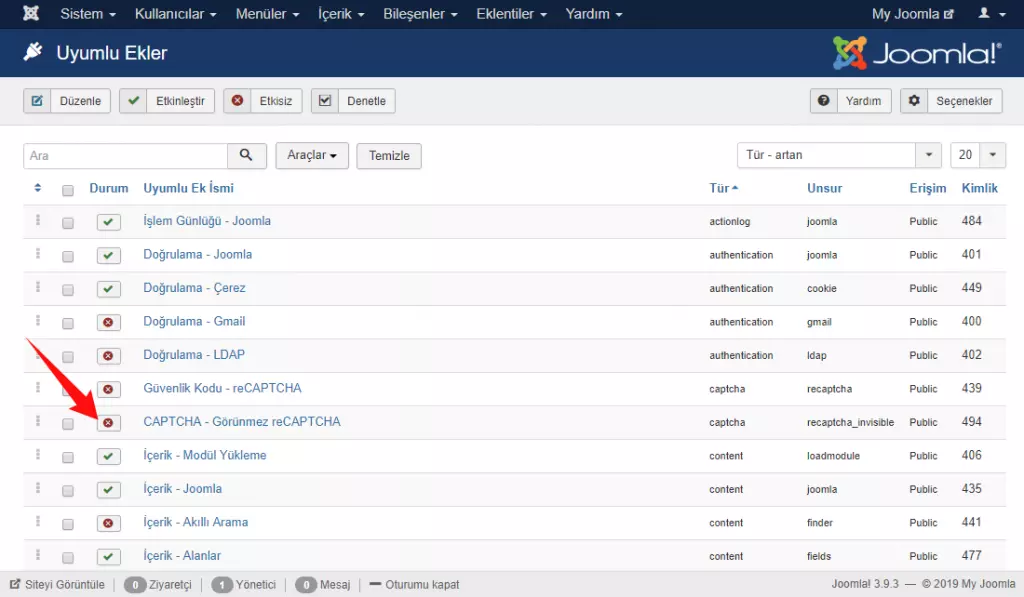
Task: Open the Tür - artan sort dropdown
Action: (x=839, y=155)
